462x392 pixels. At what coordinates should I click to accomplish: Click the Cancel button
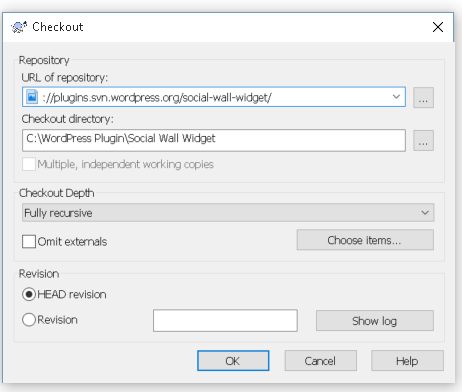click(320, 361)
